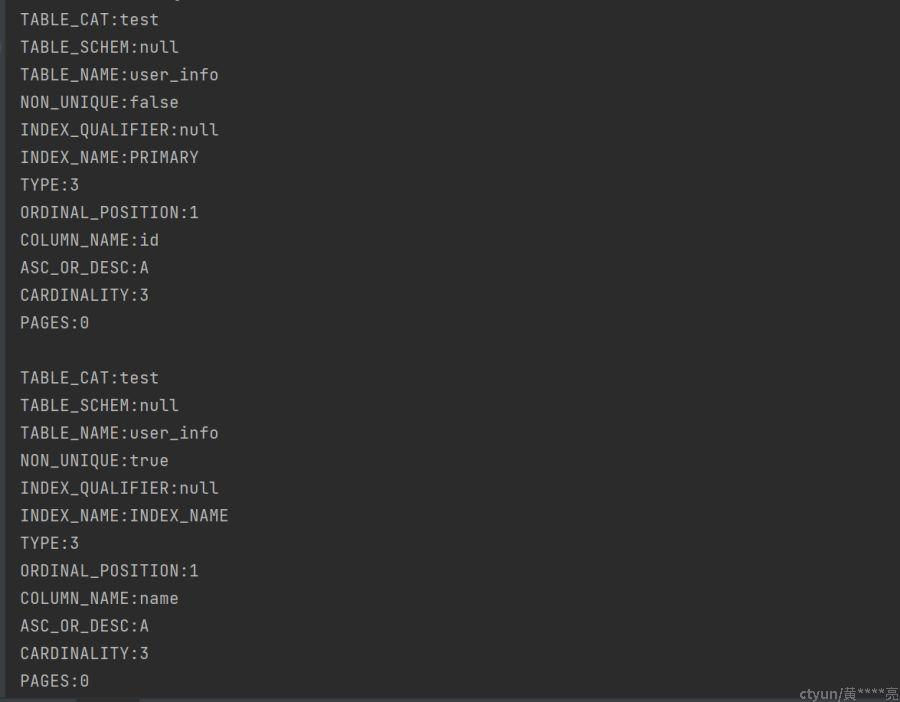The image size is (900, 702).
Task: Click the COLUMN_NAME:id line
Action: coord(89,240)
